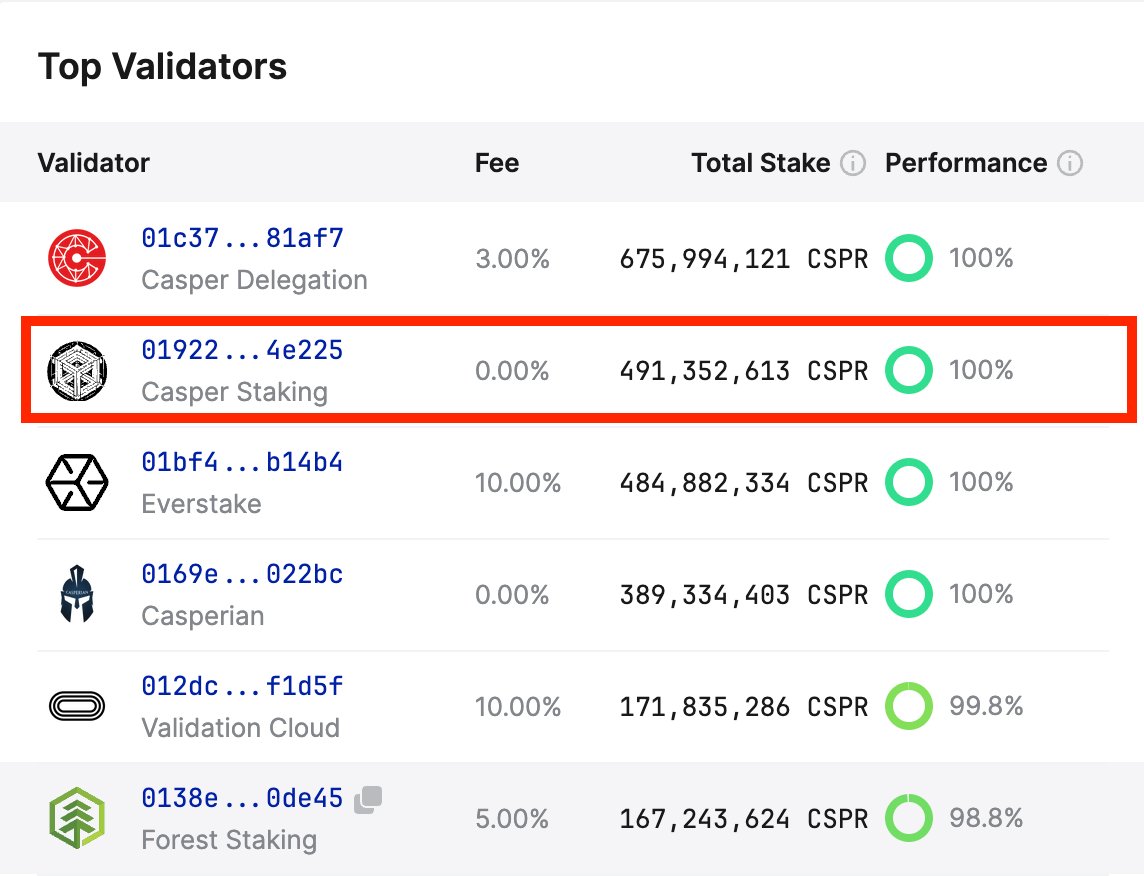Click the Everstake name label

pos(201,504)
